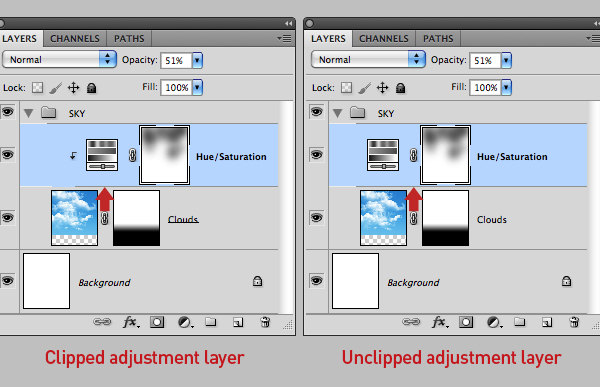Toggle lock position icon in right panel
This screenshot has height=387, width=600.
[x=382, y=88]
